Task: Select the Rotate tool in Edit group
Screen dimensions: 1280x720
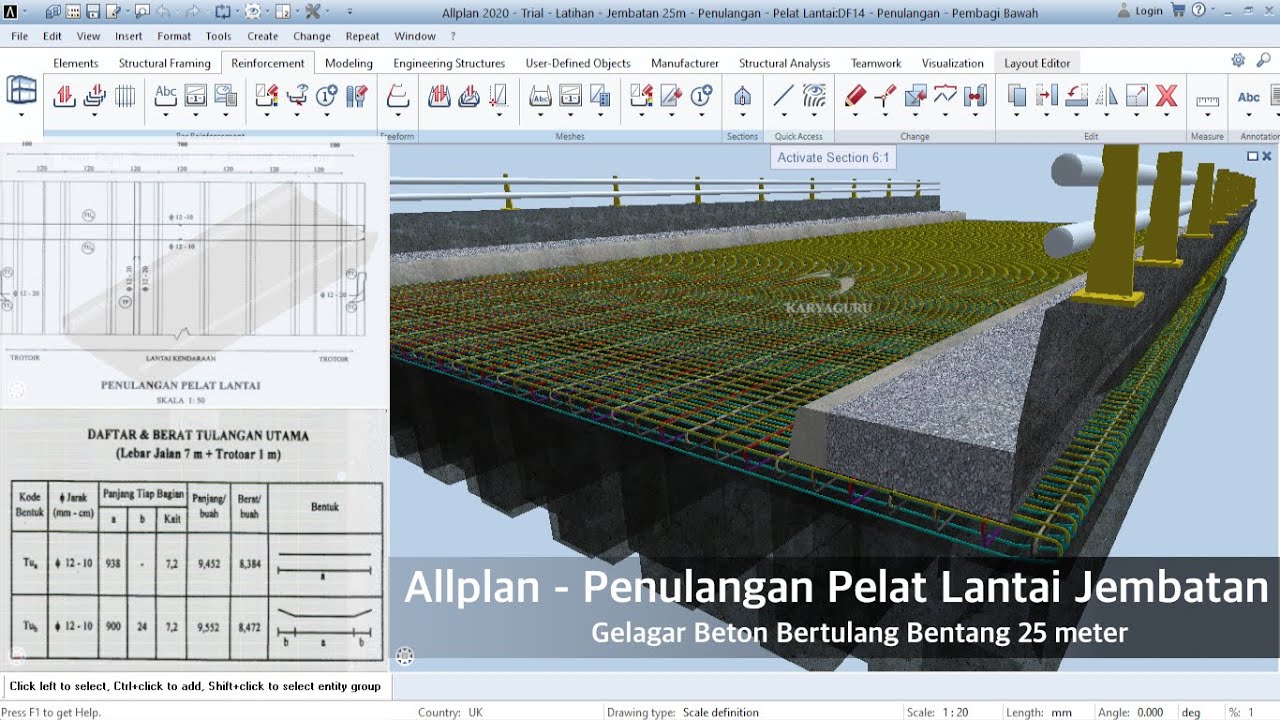Action: [x=1077, y=96]
